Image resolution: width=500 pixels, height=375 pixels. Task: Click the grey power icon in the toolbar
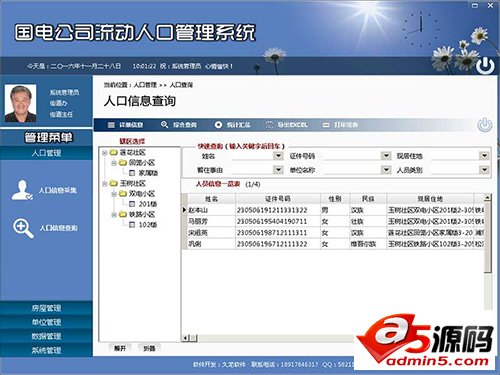pyautogui.click(x=485, y=125)
